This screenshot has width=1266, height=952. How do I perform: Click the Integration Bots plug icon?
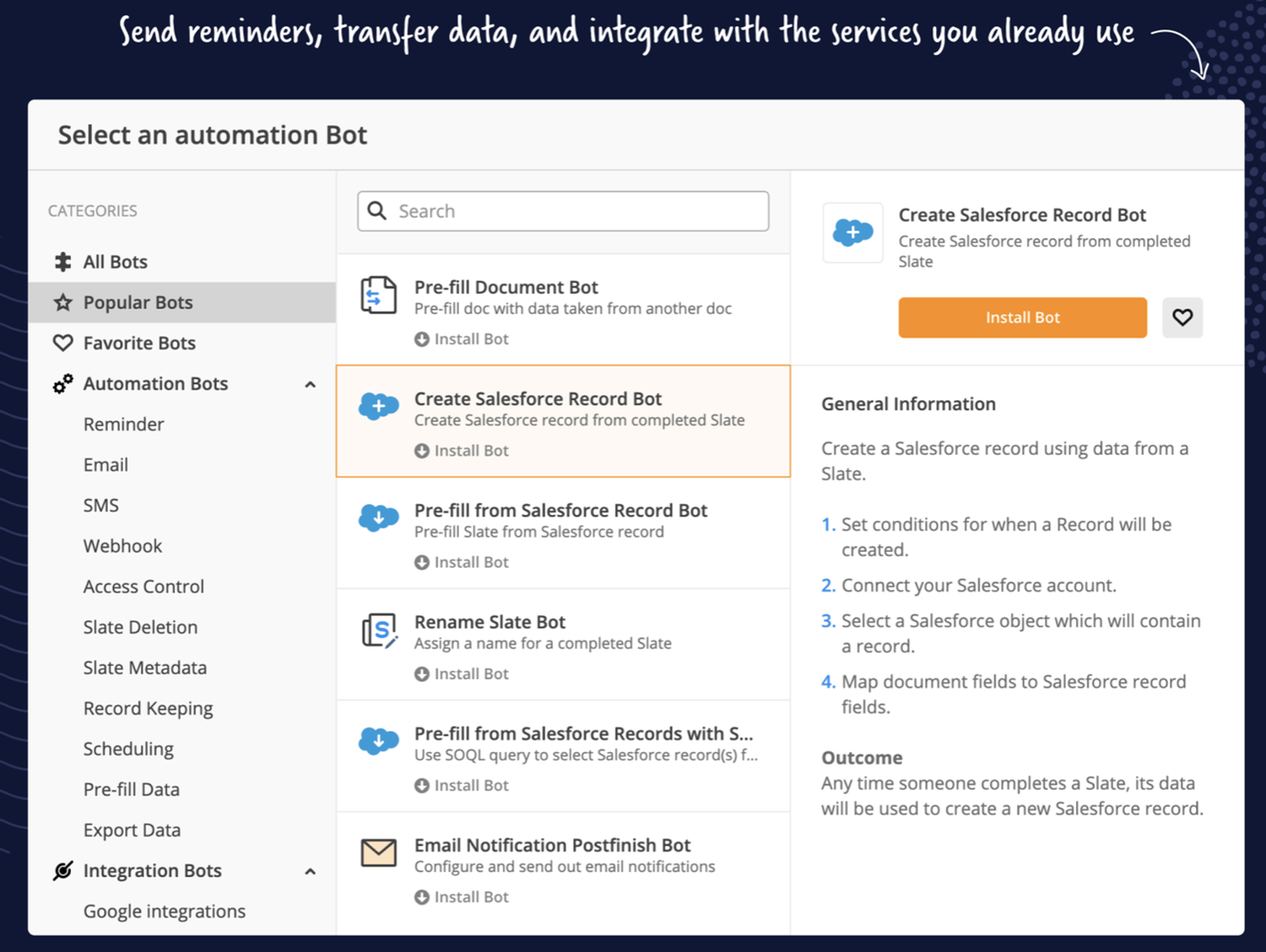[x=62, y=871]
